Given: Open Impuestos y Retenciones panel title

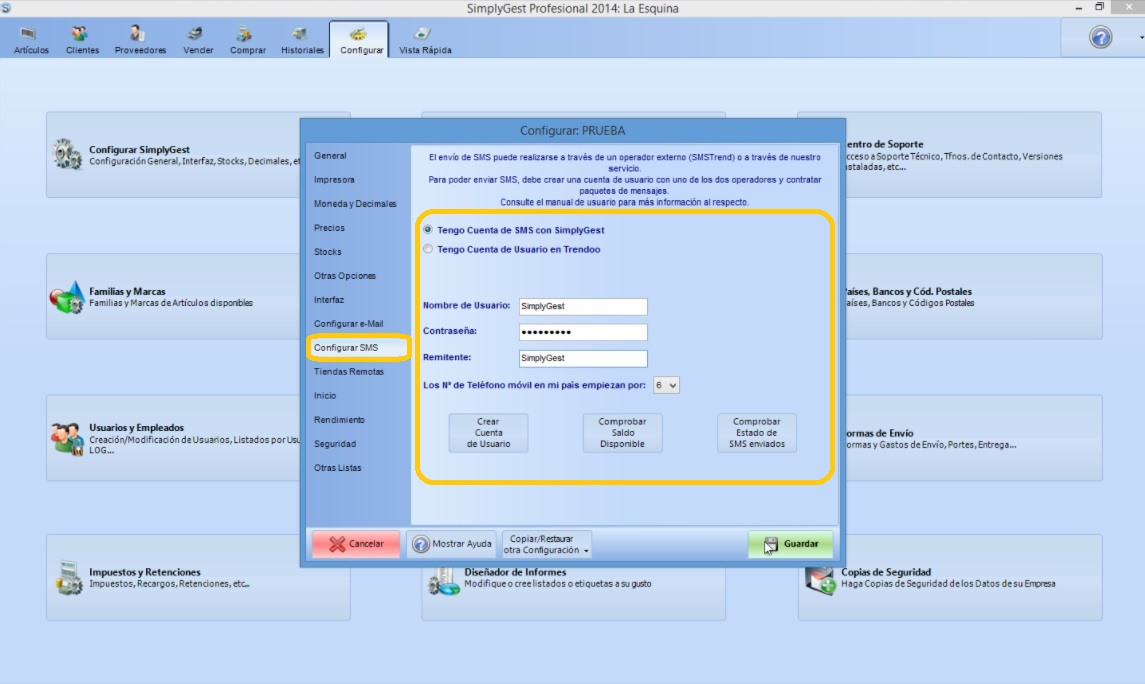Looking at the screenshot, I should [x=145, y=572].
